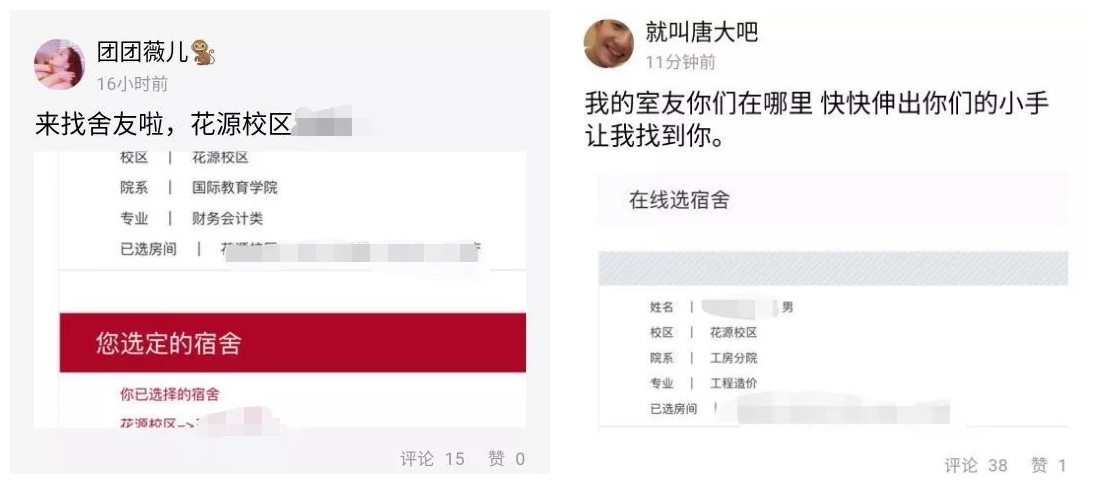Click the 16小时前 timestamp
The height and width of the screenshot is (484, 1099).
coord(132,84)
